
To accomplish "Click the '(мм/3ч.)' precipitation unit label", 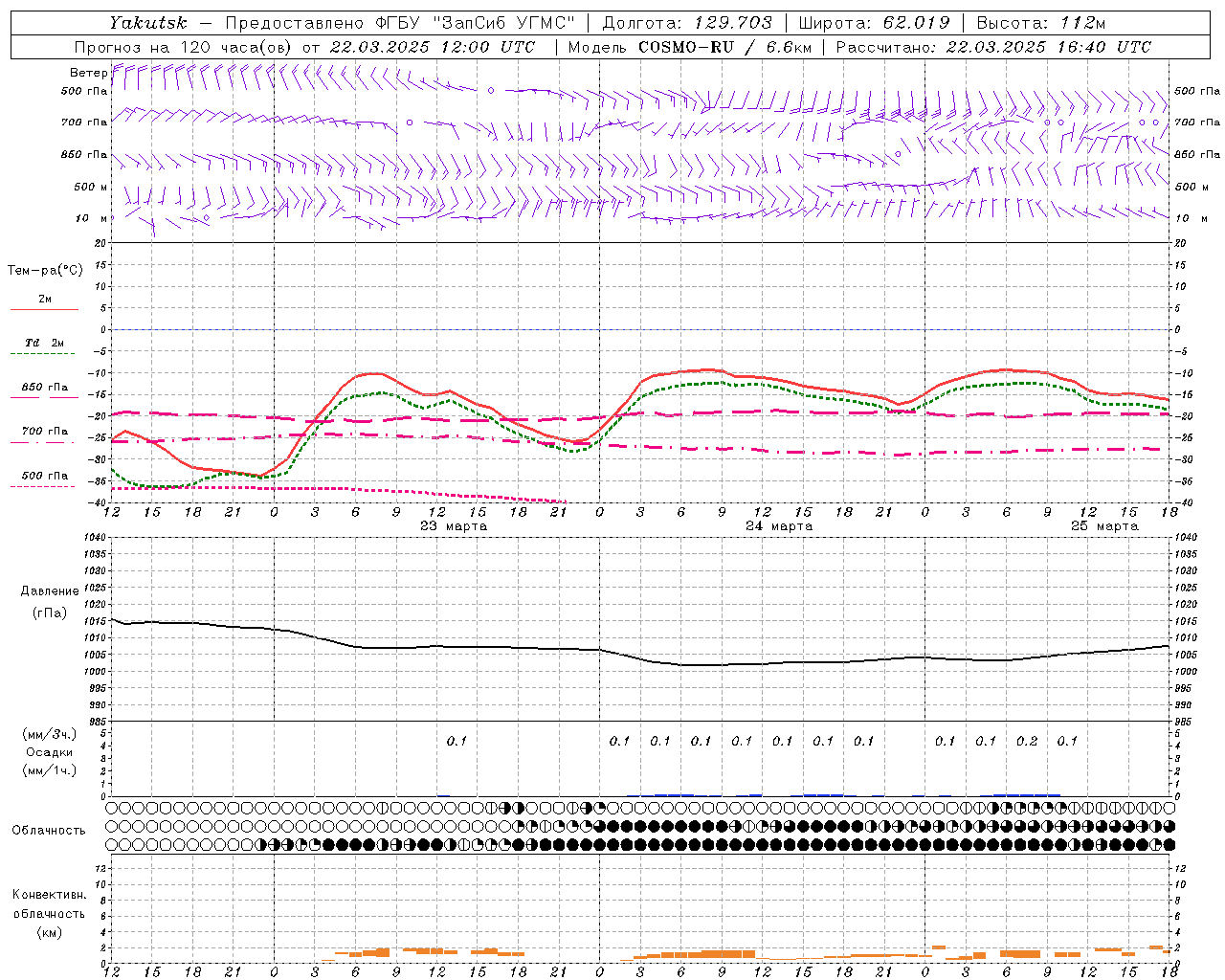I will (x=50, y=734).
